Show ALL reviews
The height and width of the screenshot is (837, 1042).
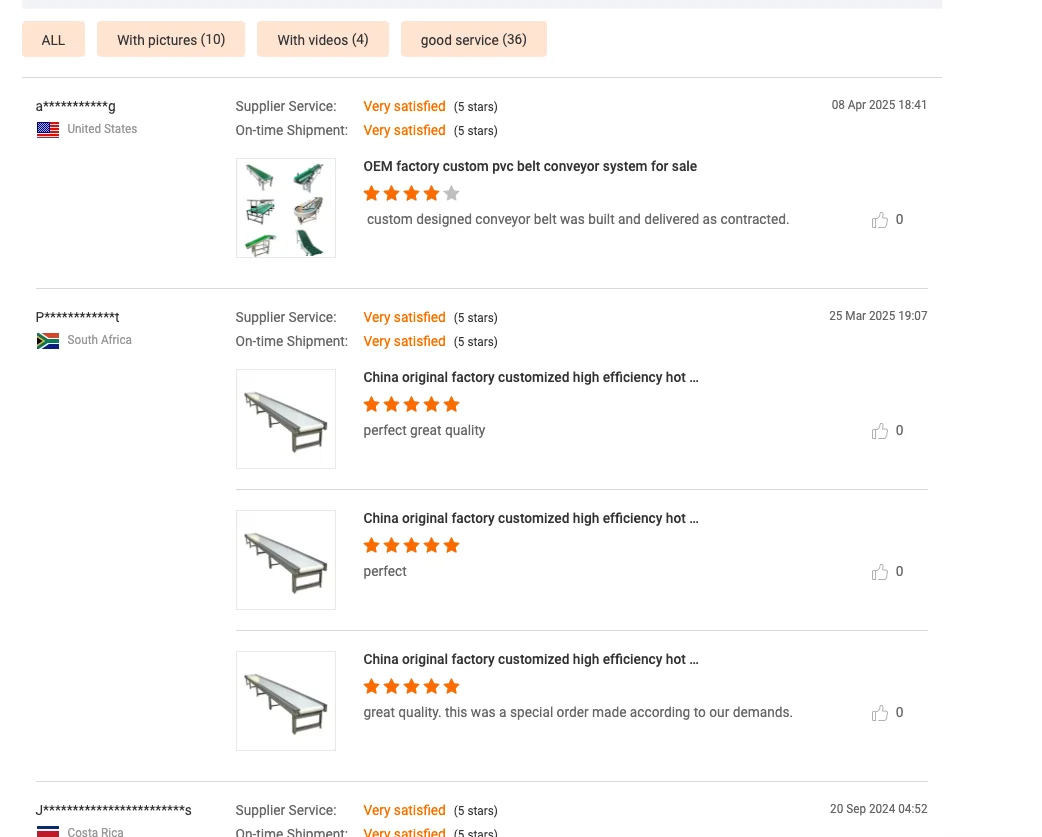click(53, 40)
